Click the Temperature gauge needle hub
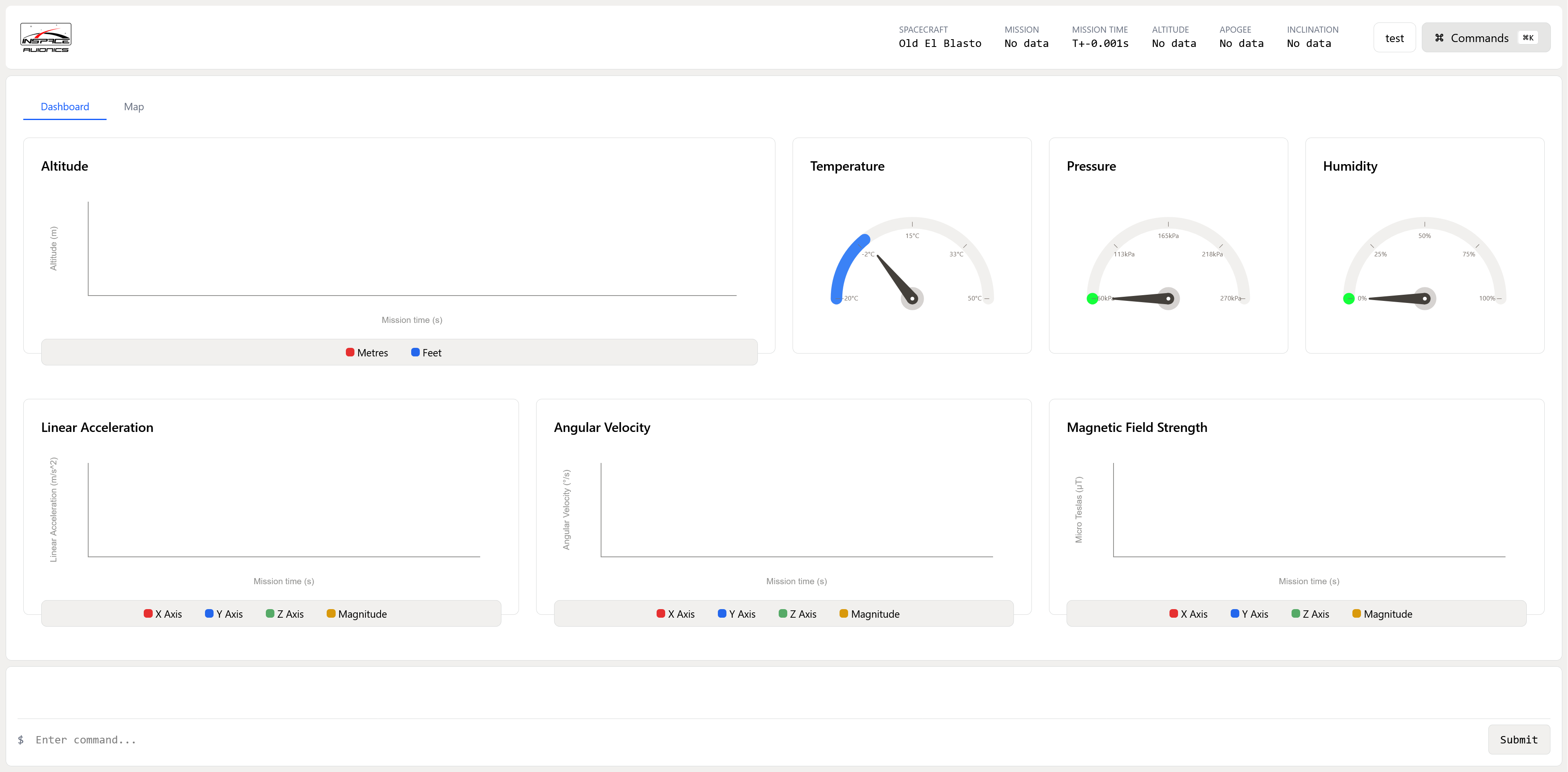 point(912,299)
